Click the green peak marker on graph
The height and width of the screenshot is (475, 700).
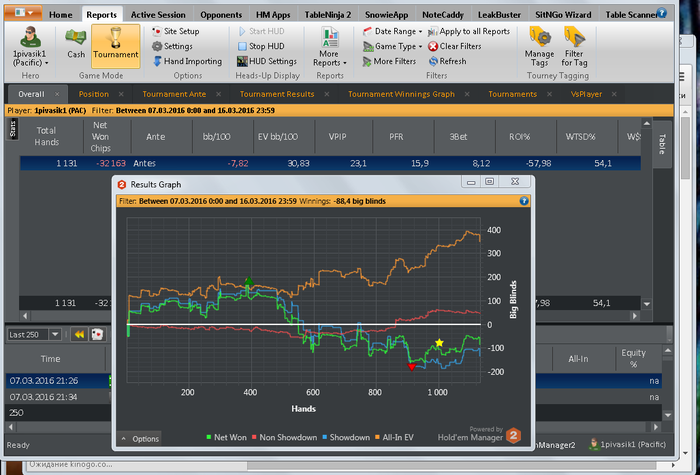[x=249, y=281]
